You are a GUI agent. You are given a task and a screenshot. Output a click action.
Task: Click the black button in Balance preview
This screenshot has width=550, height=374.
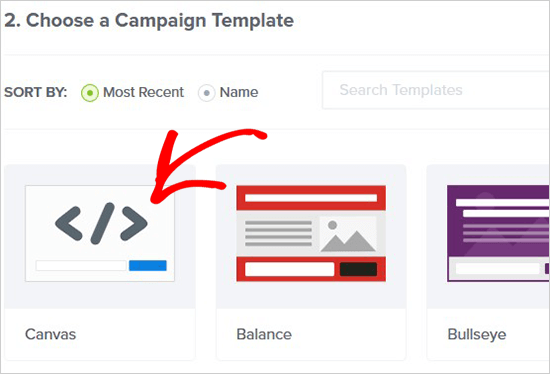358,269
